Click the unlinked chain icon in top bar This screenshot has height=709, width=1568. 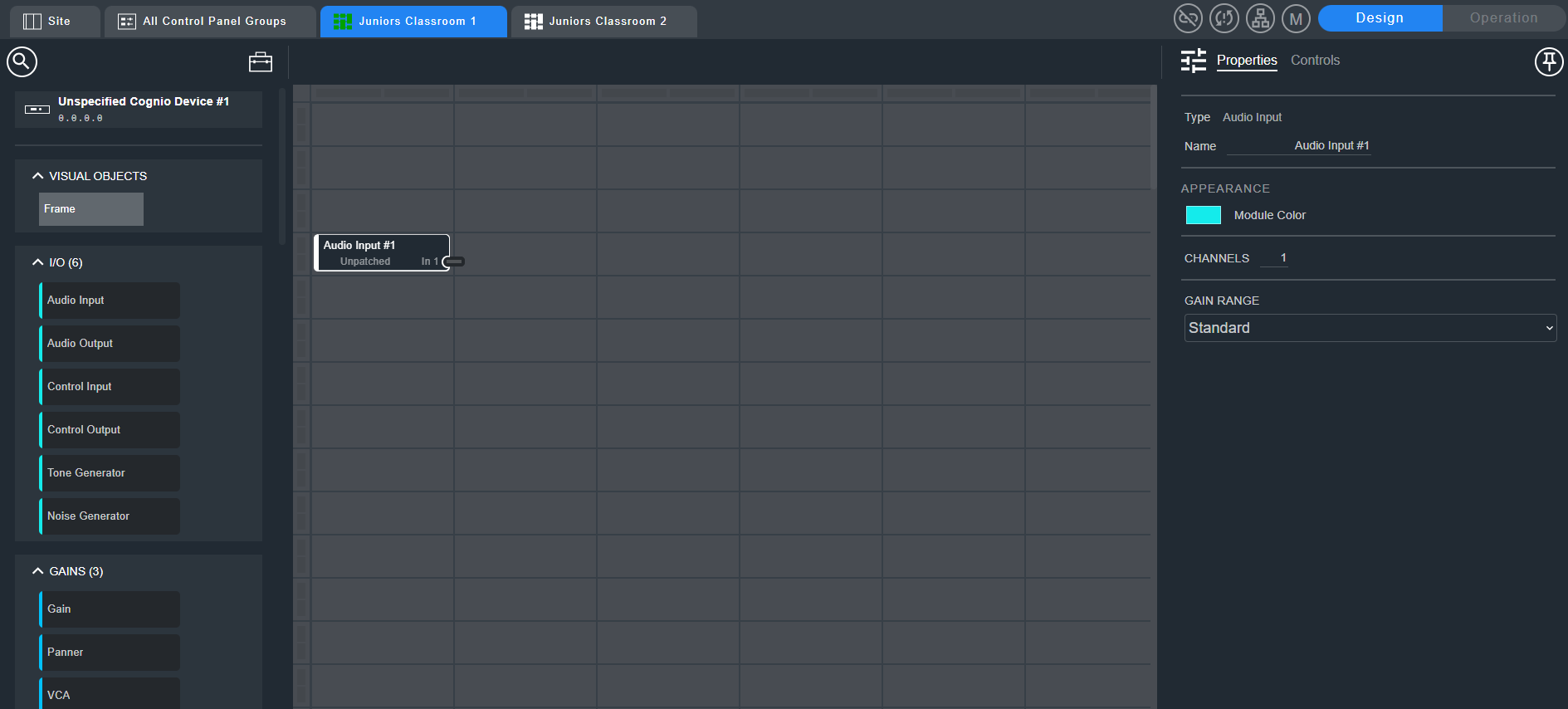[1188, 18]
